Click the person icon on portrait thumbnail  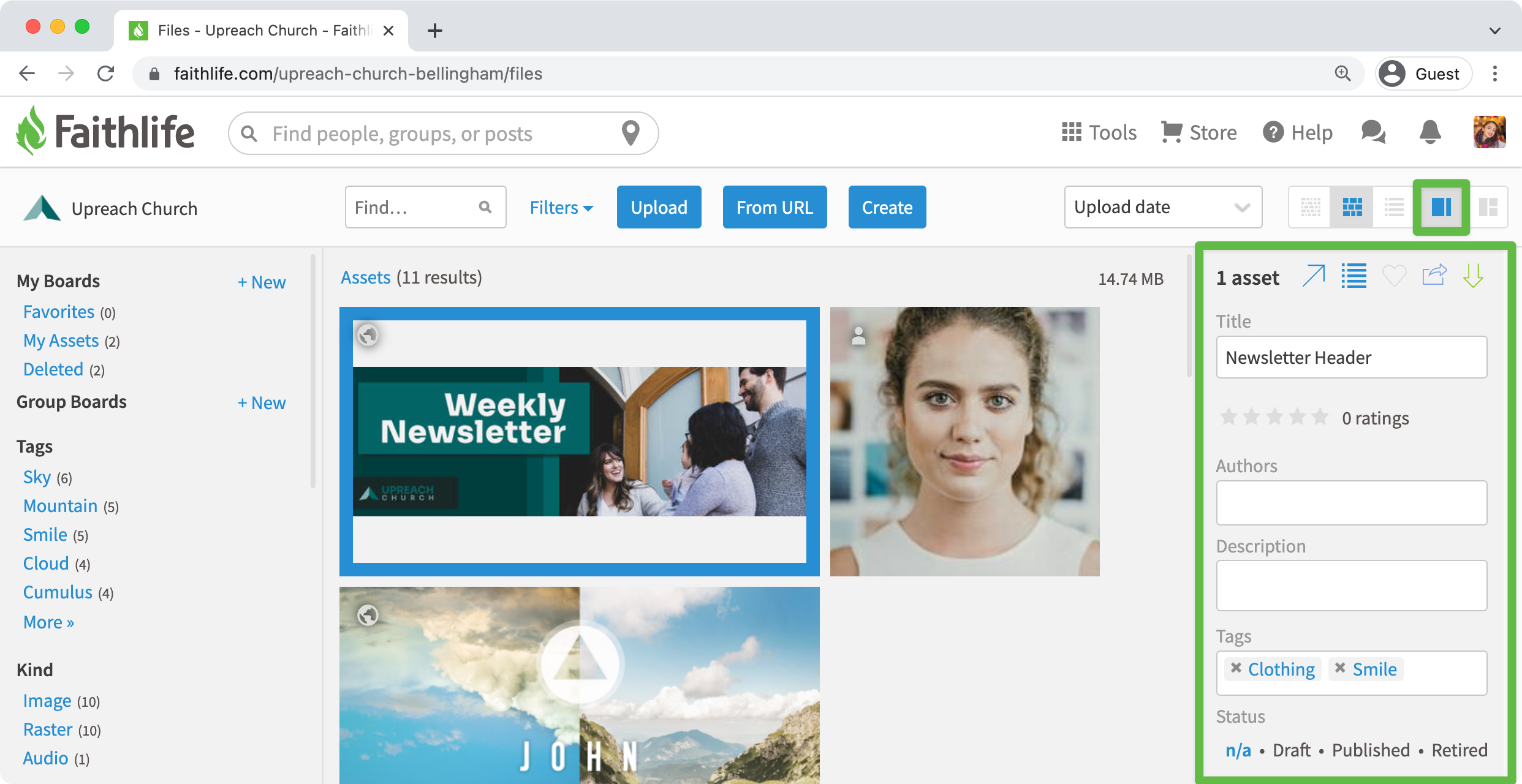[858, 335]
